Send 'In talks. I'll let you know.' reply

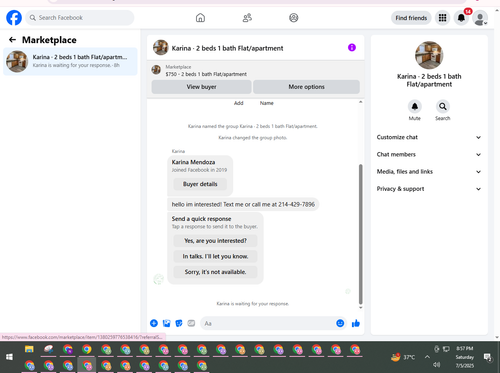pos(215,256)
